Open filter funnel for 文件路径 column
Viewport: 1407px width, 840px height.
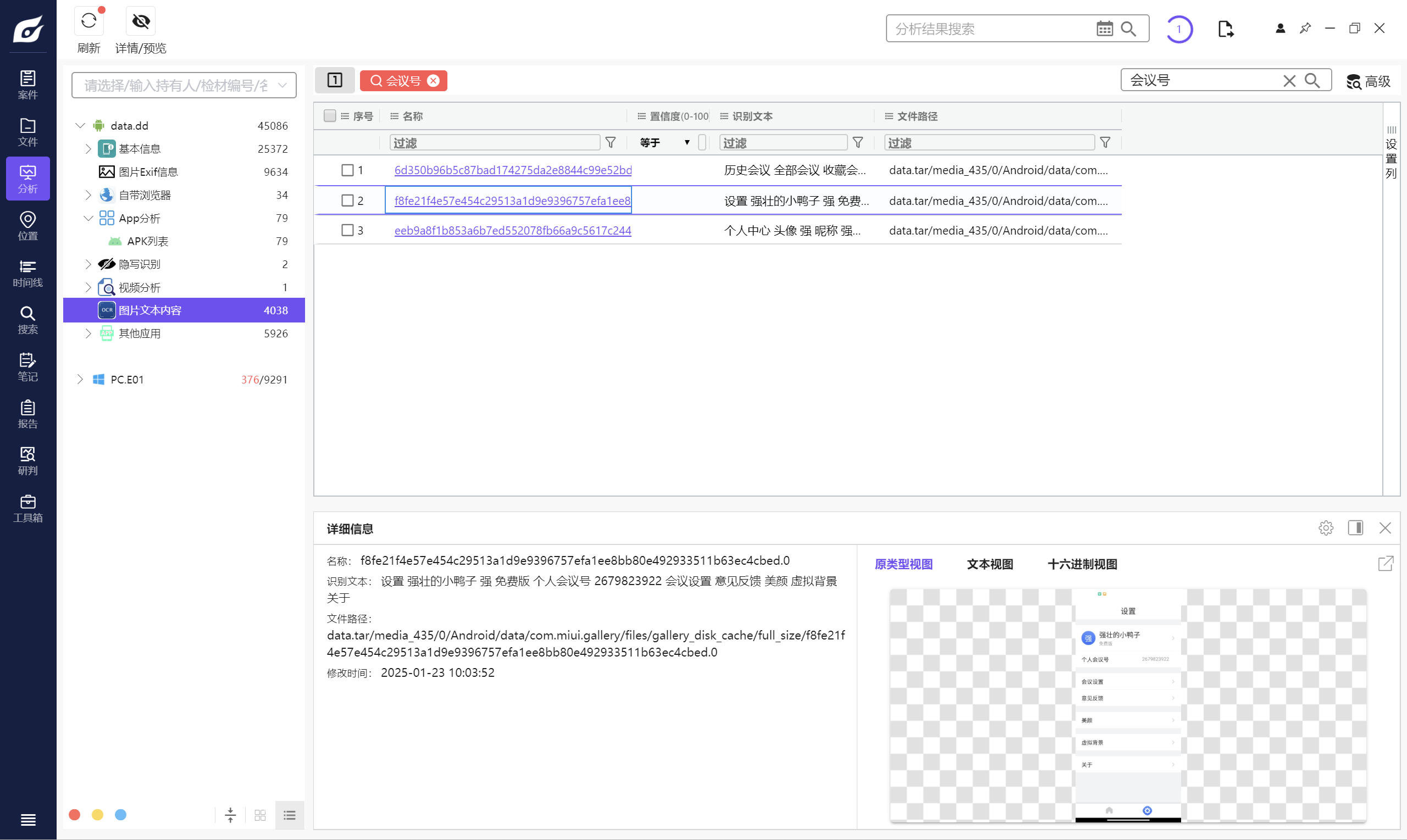[1105, 142]
